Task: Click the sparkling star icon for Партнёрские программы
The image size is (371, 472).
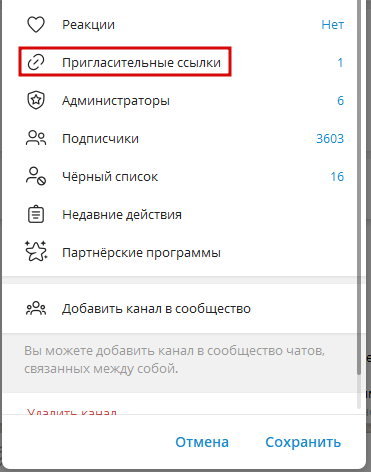Action: click(x=36, y=252)
